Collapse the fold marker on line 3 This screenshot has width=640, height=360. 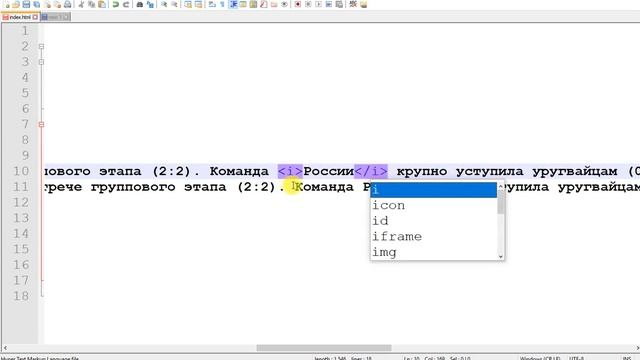41,62
